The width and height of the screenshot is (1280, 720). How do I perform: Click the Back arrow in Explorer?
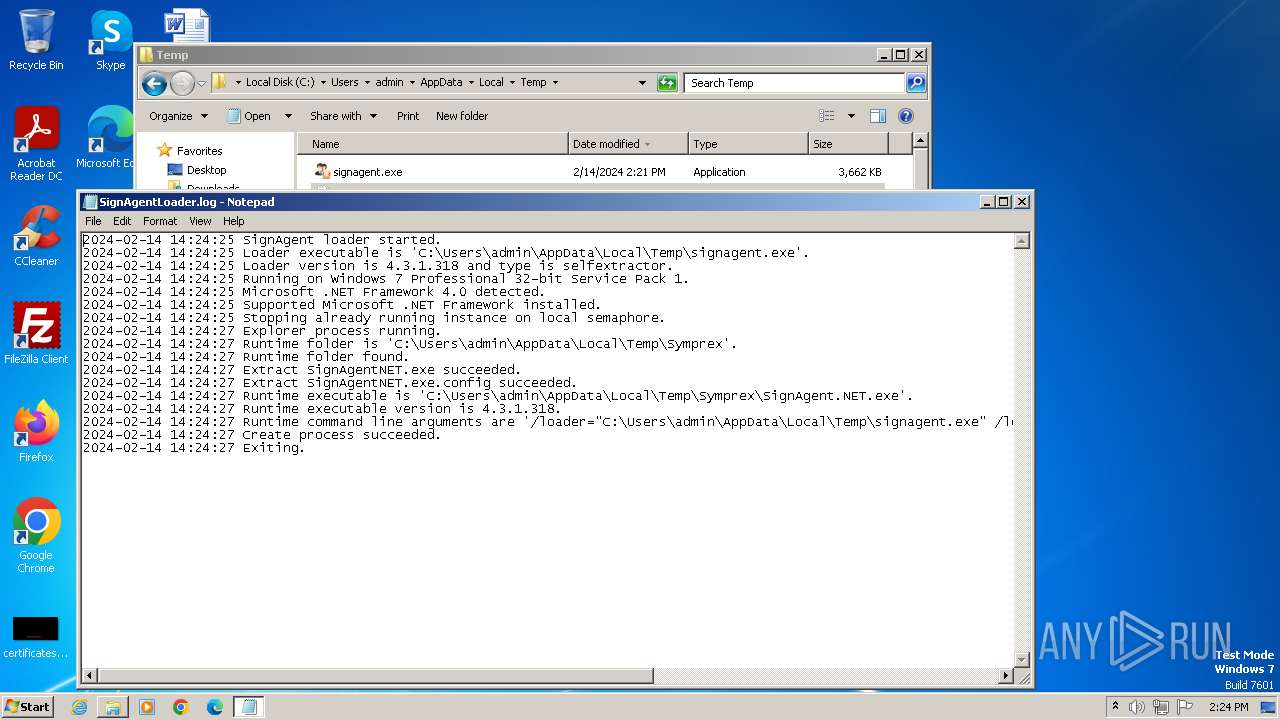click(154, 83)
